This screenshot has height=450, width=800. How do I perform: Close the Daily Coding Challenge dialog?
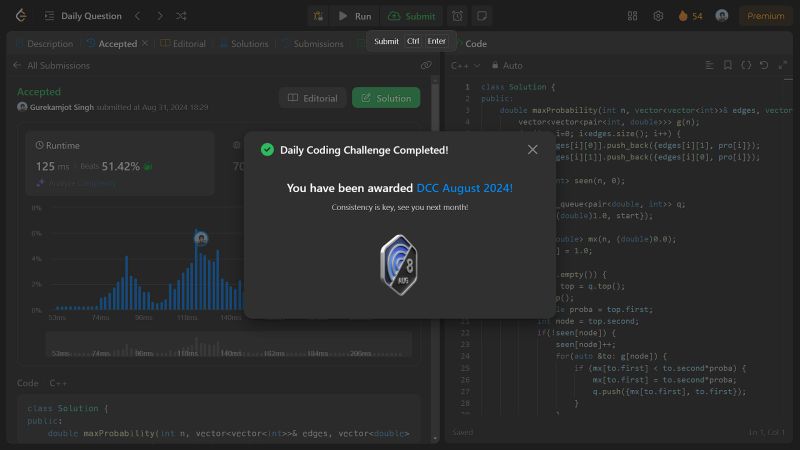532,149
